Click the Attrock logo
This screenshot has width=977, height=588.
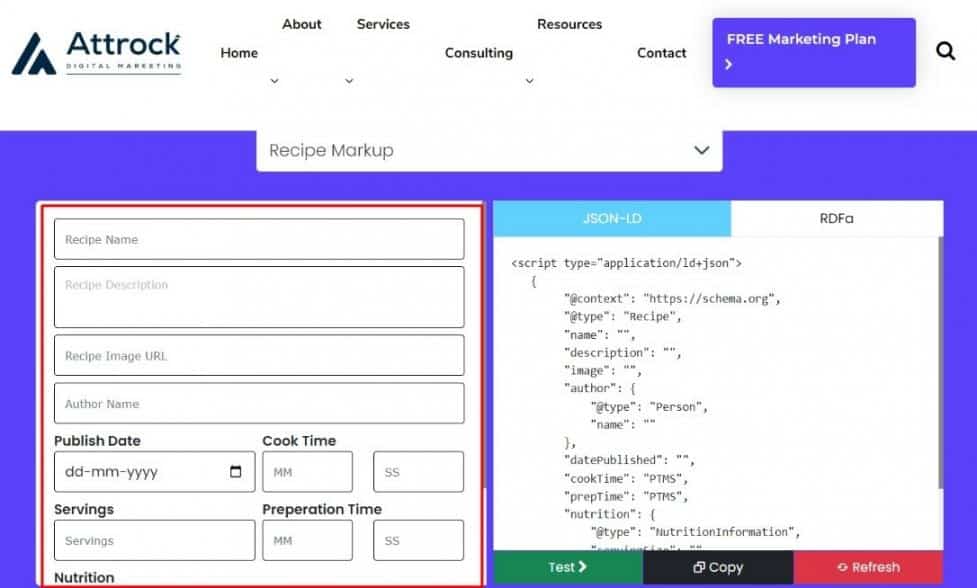pyautogui.click(x=97, y=53)
